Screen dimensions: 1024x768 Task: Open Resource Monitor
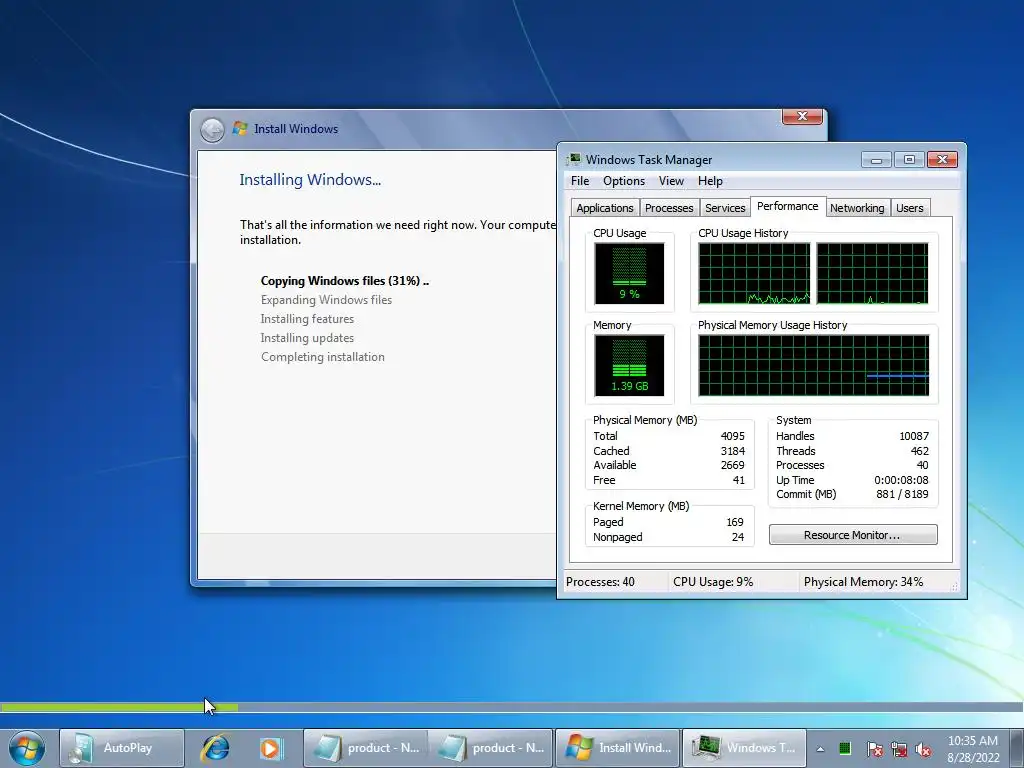pyautogui.click(x=852, y=535)
